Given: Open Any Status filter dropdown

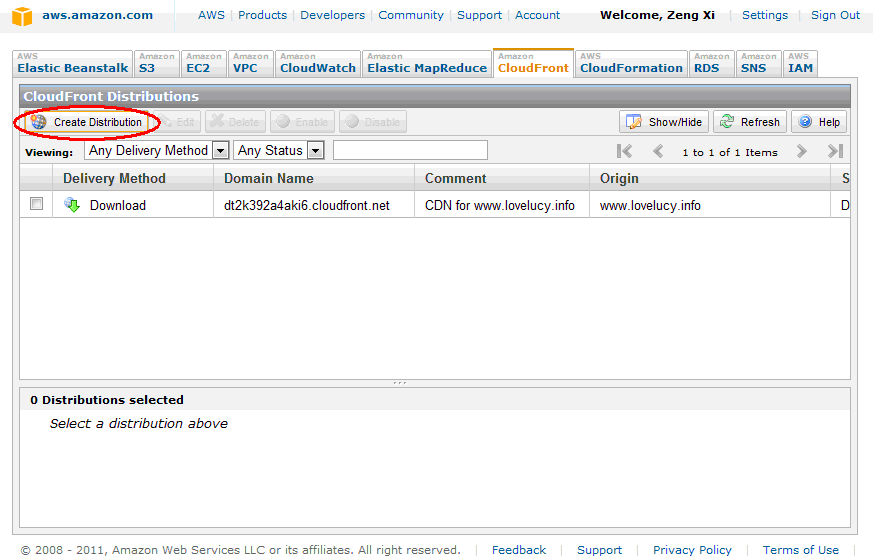Looking at the screenshot, I should 278,150.
